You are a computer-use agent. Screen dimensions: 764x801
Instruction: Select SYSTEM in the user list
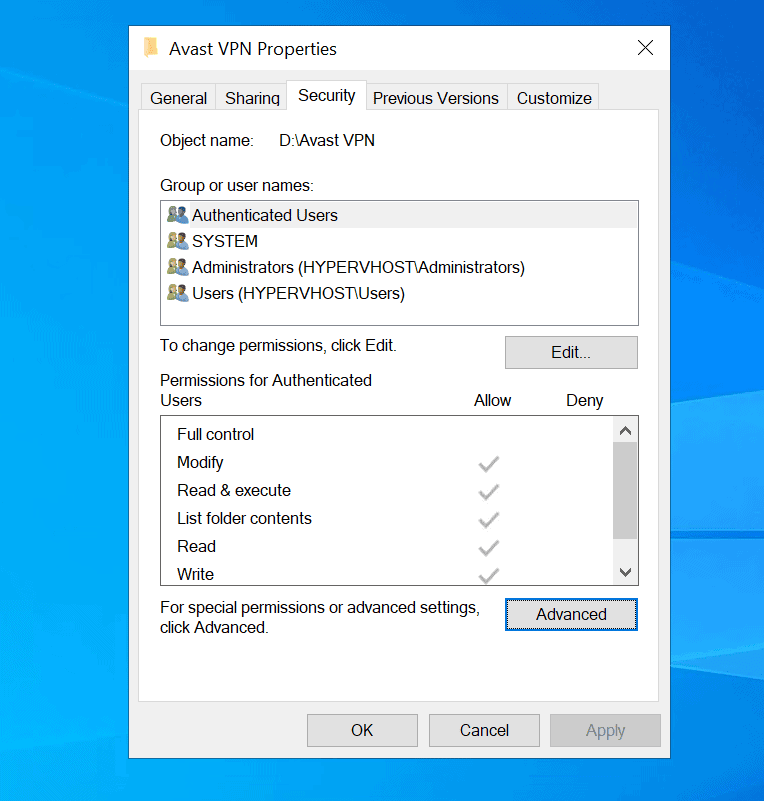point(399,241)
